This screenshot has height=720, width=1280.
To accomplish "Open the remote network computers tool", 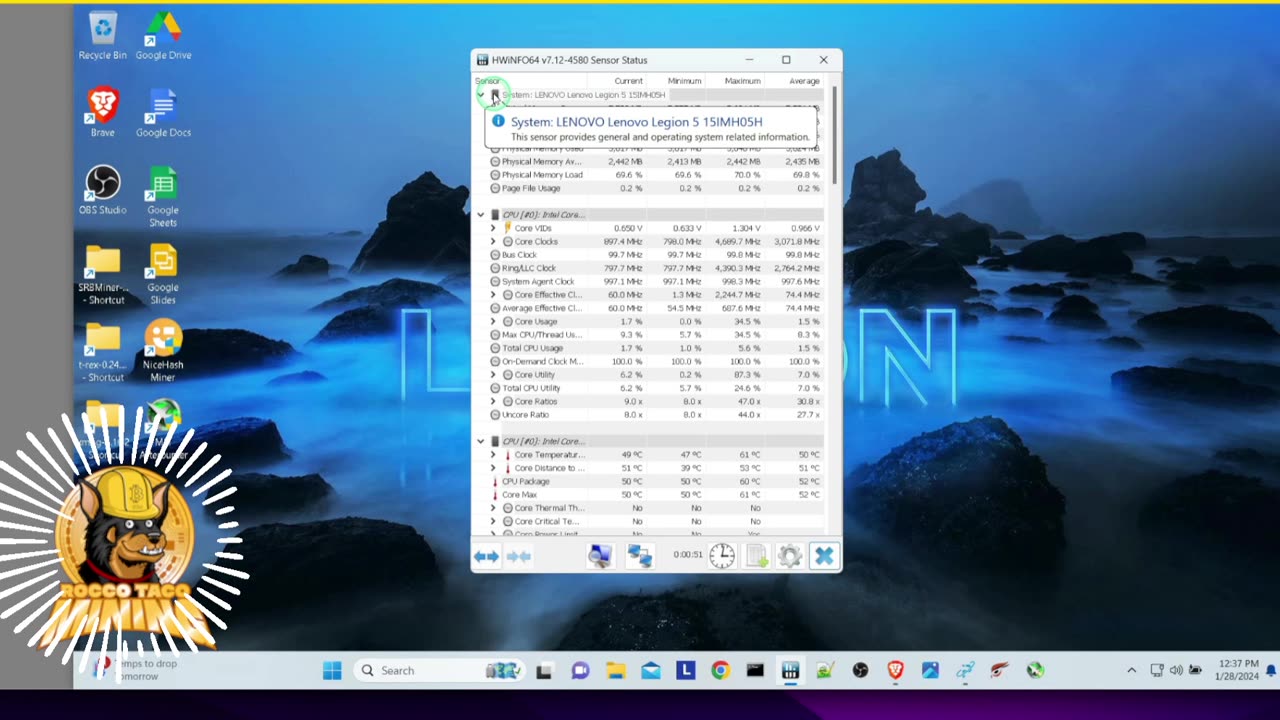I will tap(639, 556).
